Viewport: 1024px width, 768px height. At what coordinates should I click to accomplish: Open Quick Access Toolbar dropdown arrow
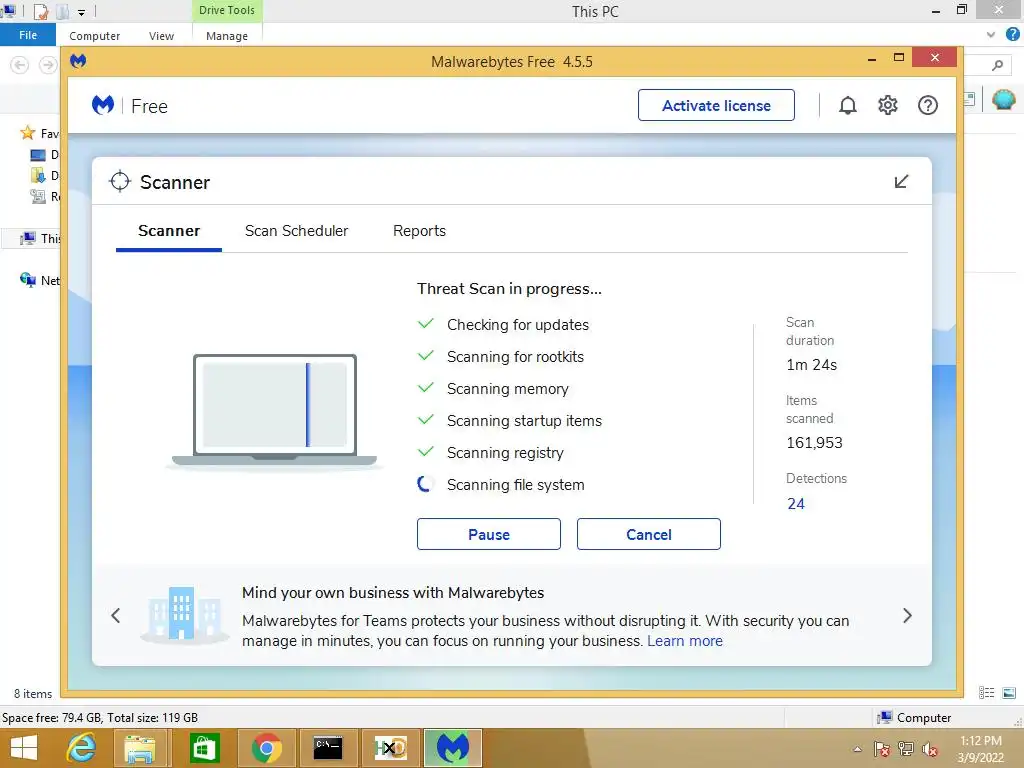[x=82, y=12]
